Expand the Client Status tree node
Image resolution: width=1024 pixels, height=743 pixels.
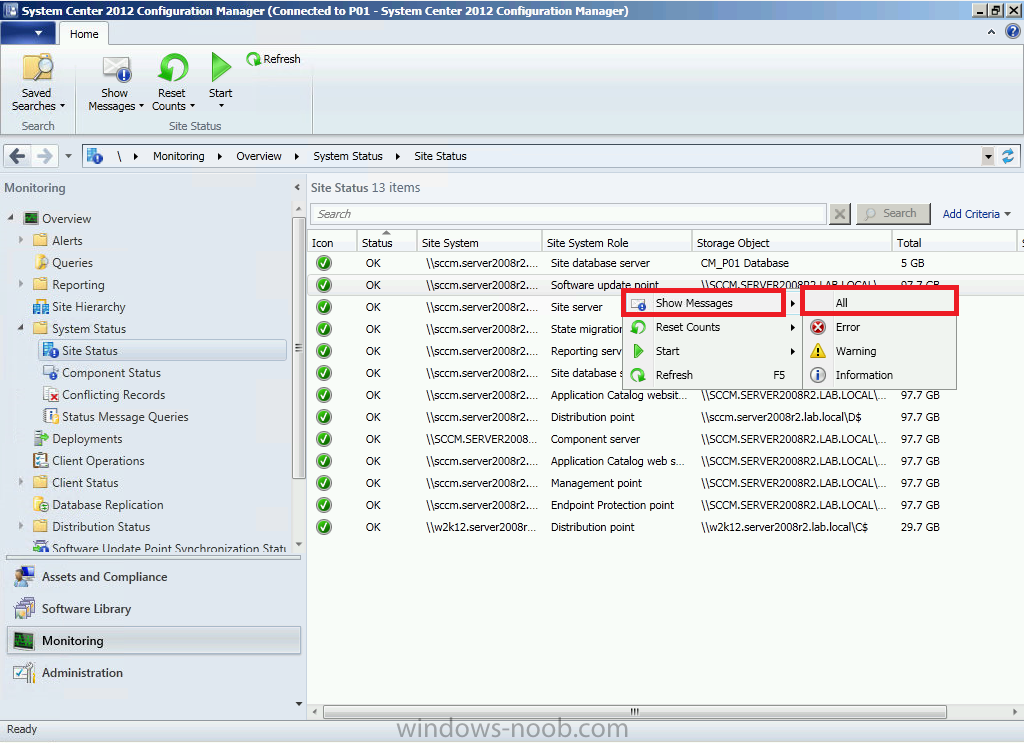click(21, 482)
